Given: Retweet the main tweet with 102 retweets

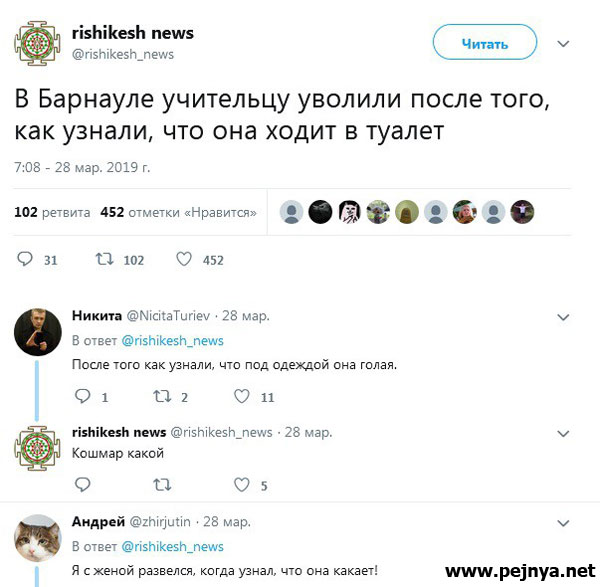Looking at the screenshot, I should click(x=104, y=259).
